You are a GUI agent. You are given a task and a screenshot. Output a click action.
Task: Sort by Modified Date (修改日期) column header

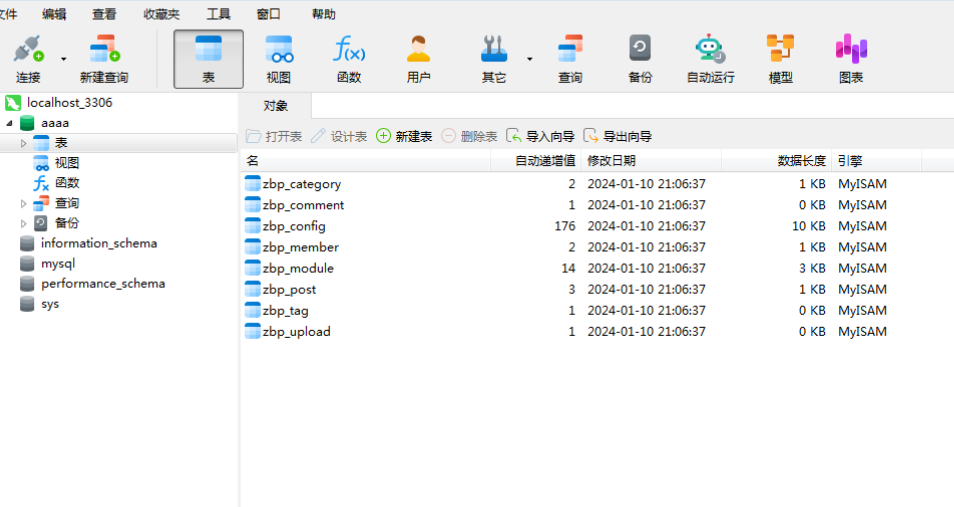[x=651, y=161]
